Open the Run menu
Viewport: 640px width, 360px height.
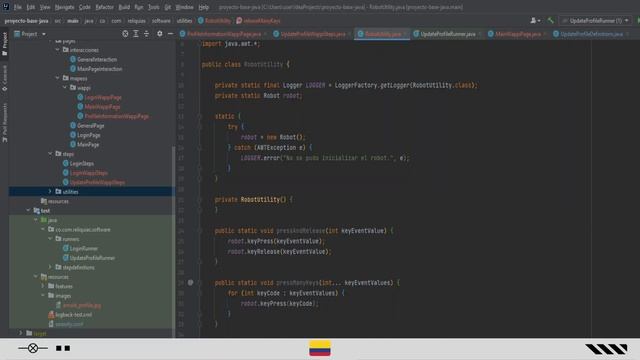click(x=139, y=7)
